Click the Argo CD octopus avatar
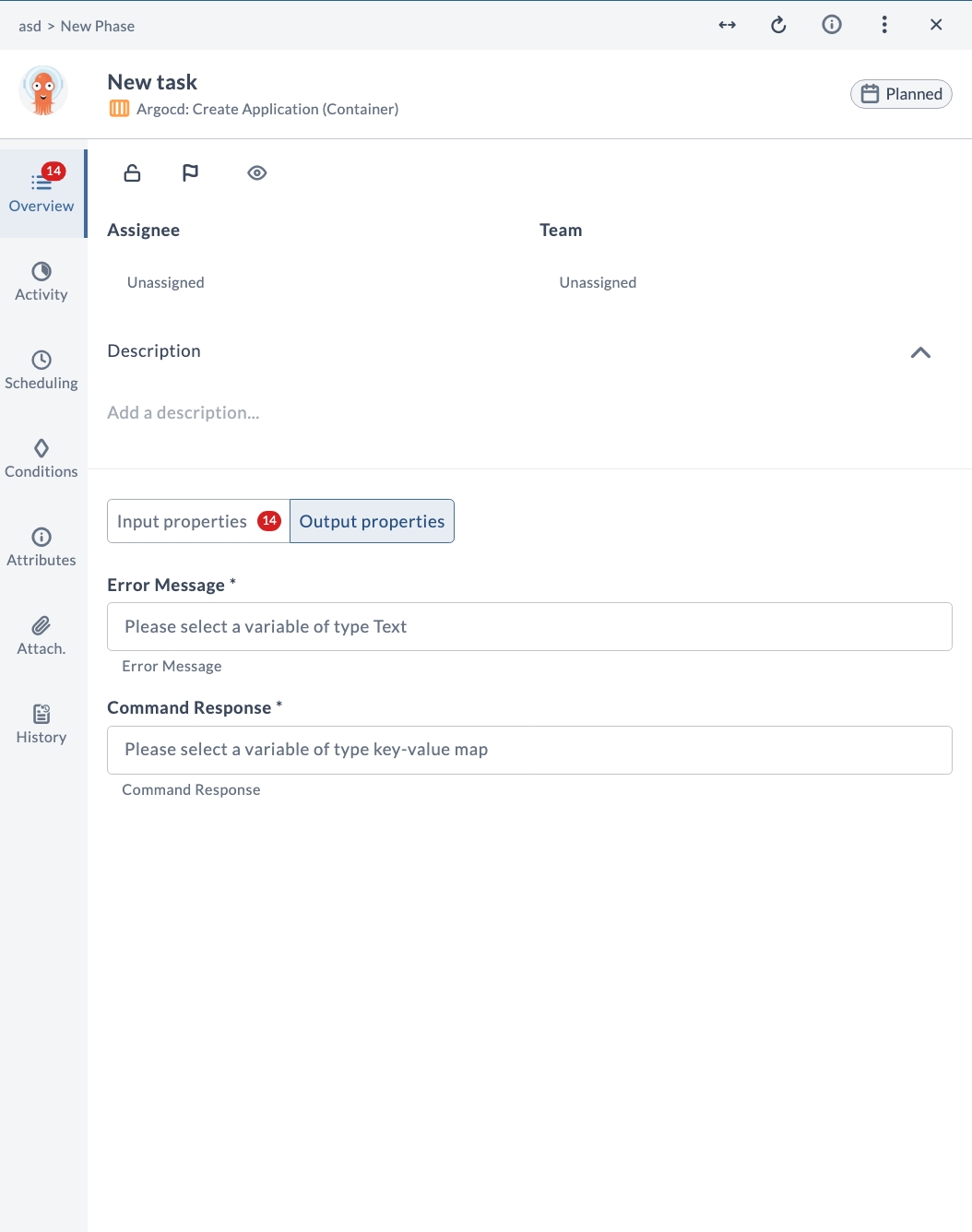The width and height of the screenshot is (972, 1232). point(43,90)
